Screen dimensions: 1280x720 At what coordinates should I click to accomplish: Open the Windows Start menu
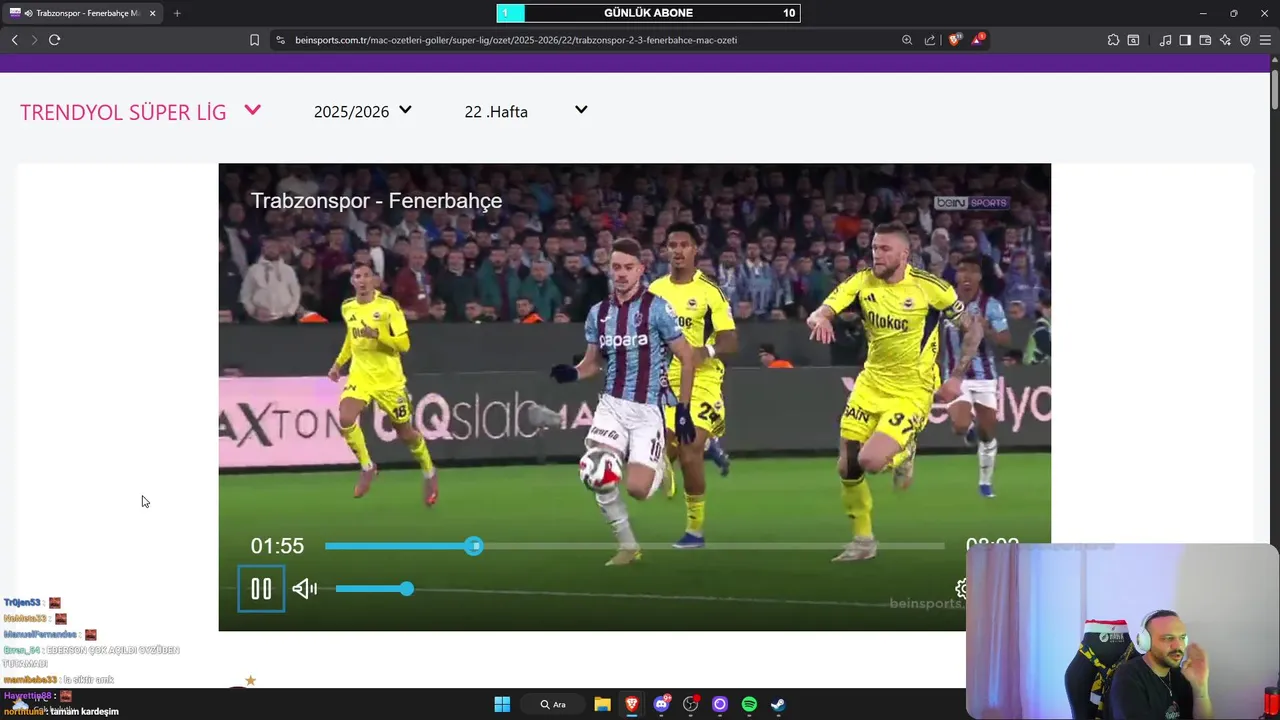pyautogui.click(x=502, y=704)
